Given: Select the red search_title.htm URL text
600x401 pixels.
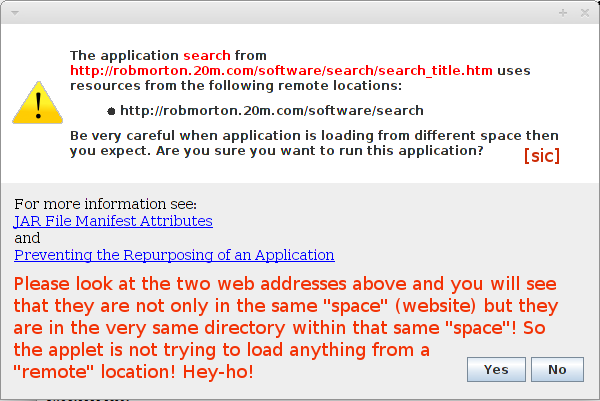Looking at the screenshot, I should pyautogui.click(x=281, y=71).
